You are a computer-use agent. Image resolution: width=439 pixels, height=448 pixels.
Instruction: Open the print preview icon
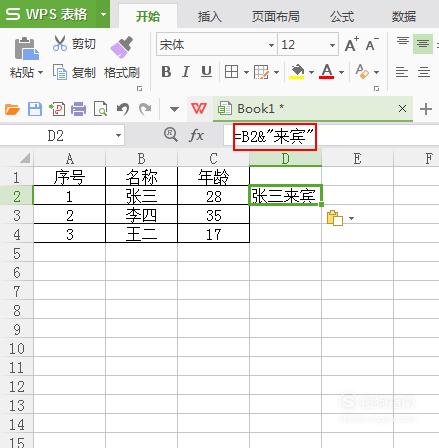click(x=101, y=109)
